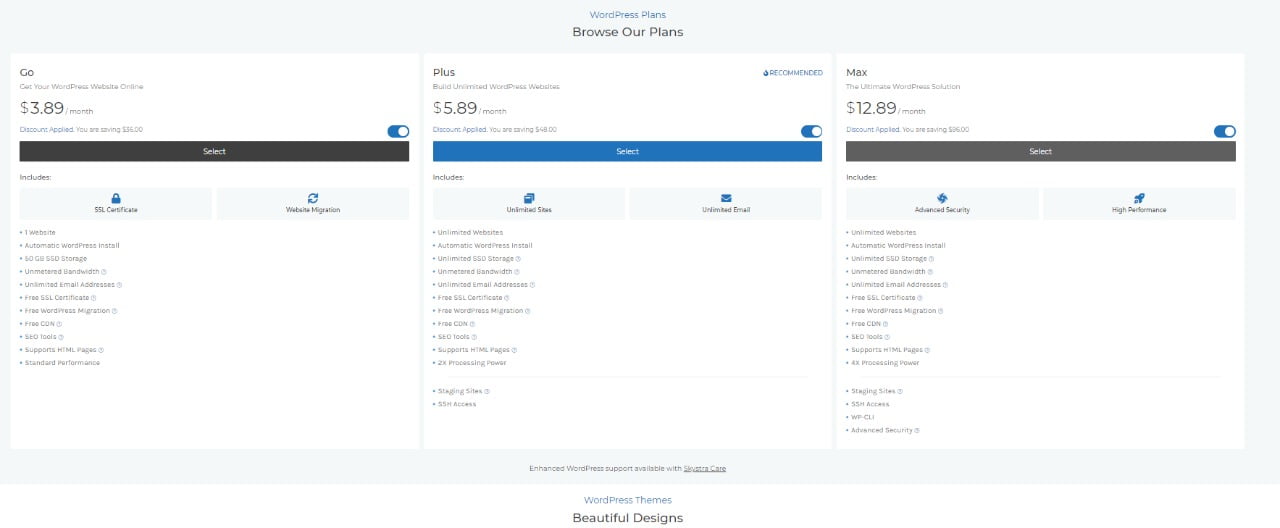This screenshot has height=528, width=1280.
Task: Click Discount Applied link on Go plan
Action: coord(47,129)
